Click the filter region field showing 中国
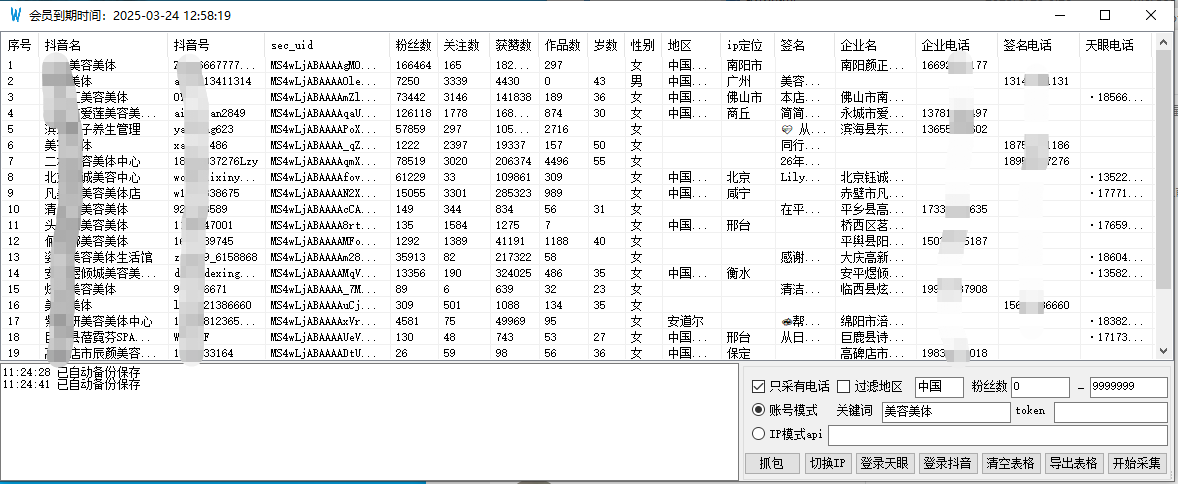The image size is (1178, 484). coord(939,387)
